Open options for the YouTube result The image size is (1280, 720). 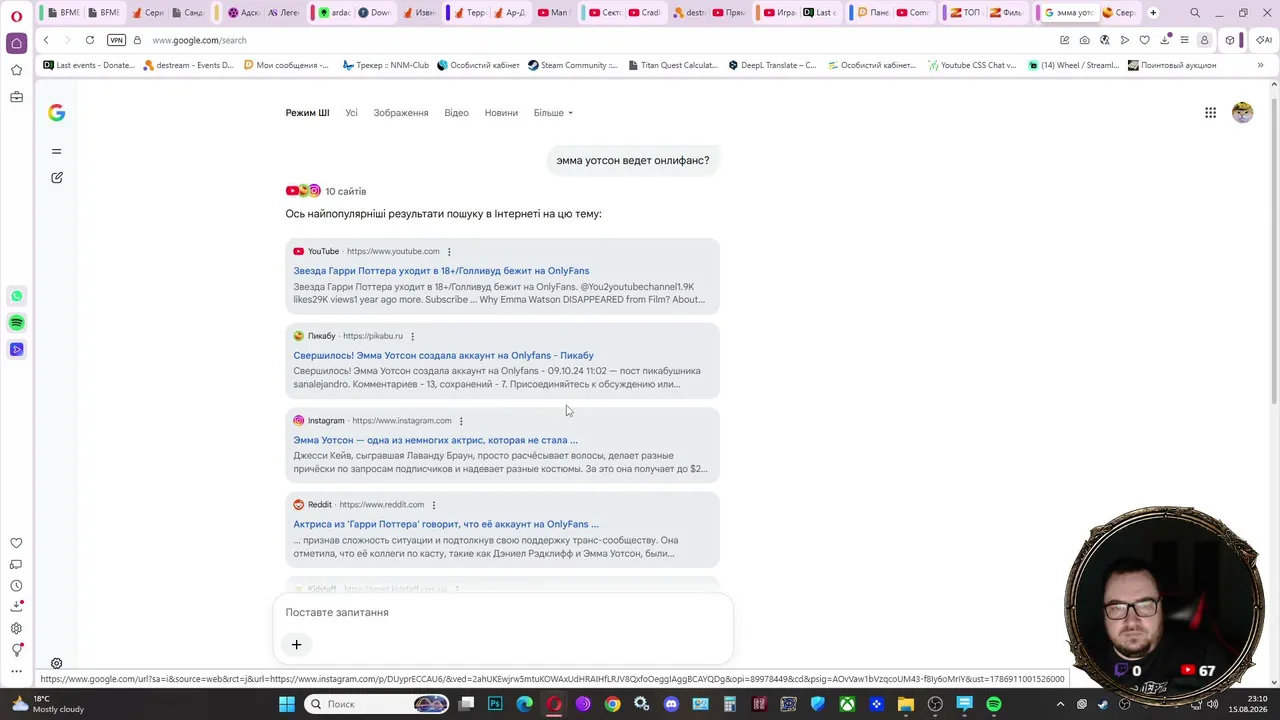pyautogui.click(x=449, y=252)
